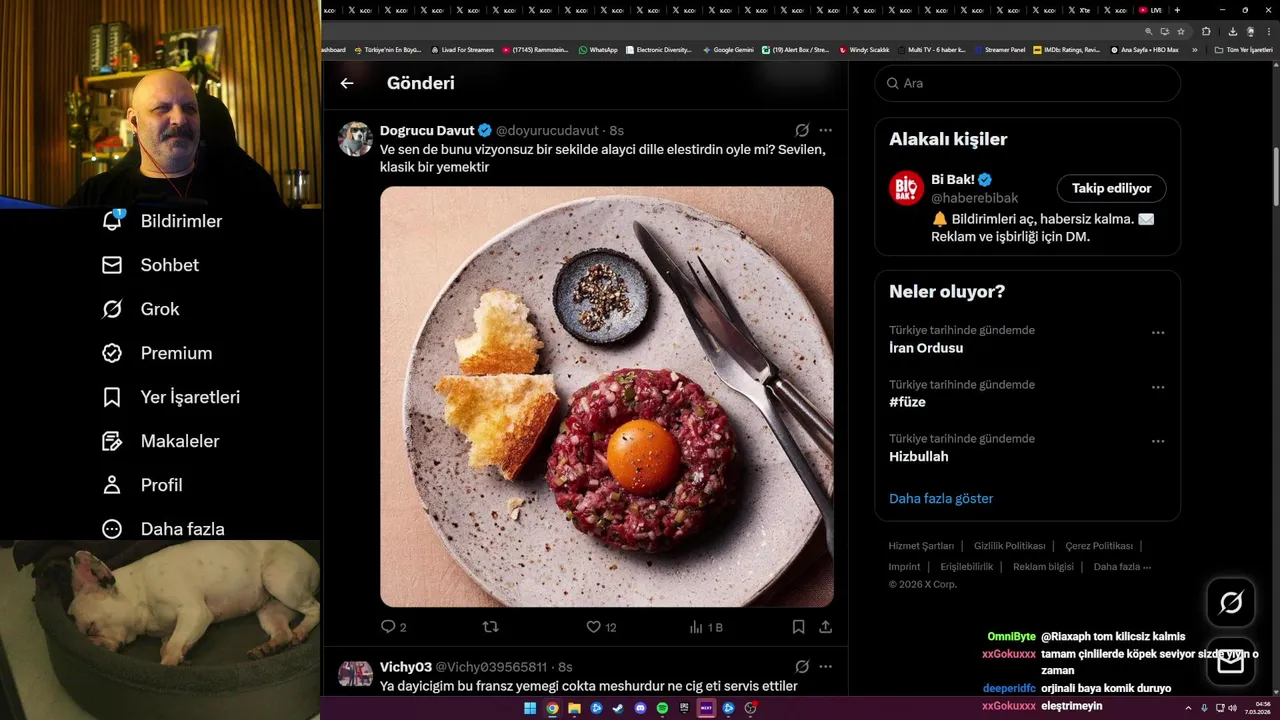This screenshot has width=1280, height=720.
Task: Open WhatsApp bookmark in bookmarks bar
Action: point(598,49)
